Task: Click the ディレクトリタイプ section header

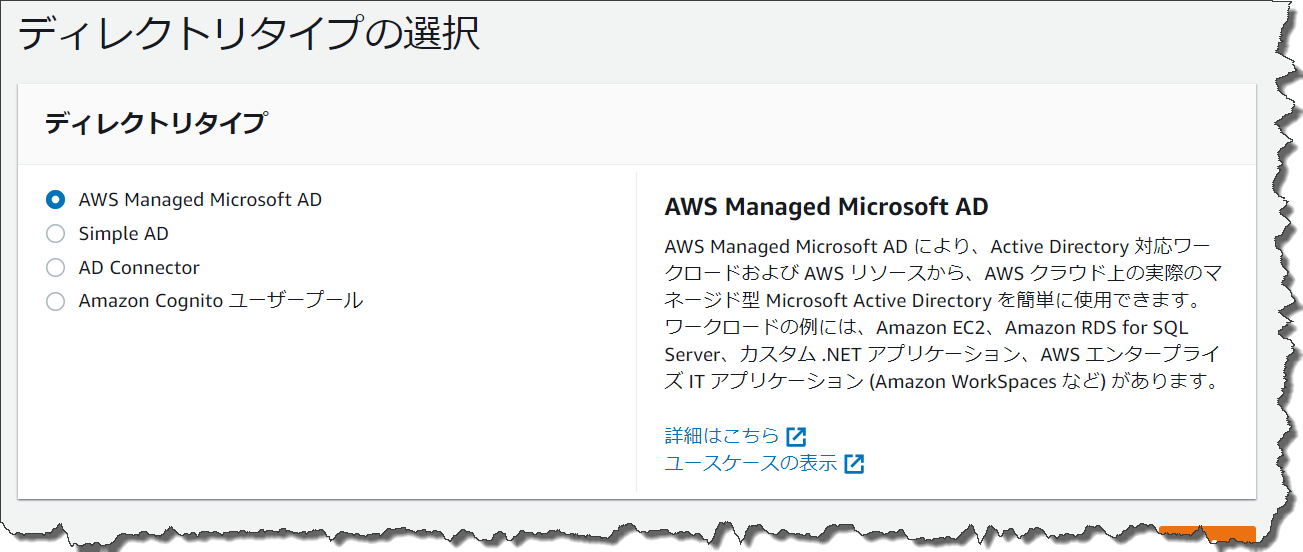Action: [156, 124]
